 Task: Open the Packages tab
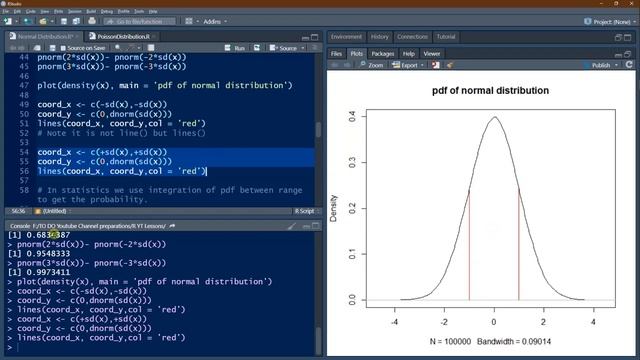pos(382,53)
